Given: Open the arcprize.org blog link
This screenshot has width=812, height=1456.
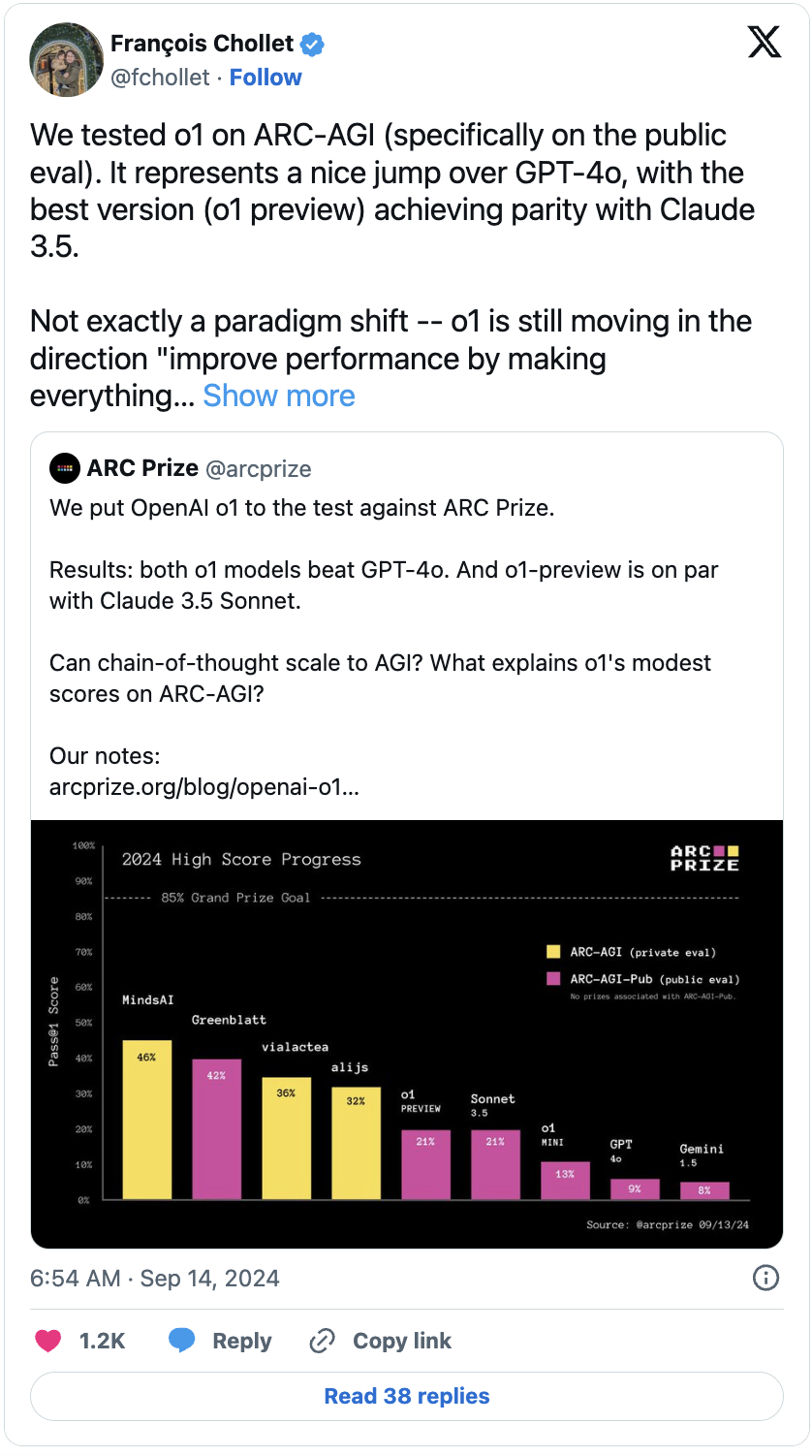Looking at the screenshot, I should tap(204, 787).
